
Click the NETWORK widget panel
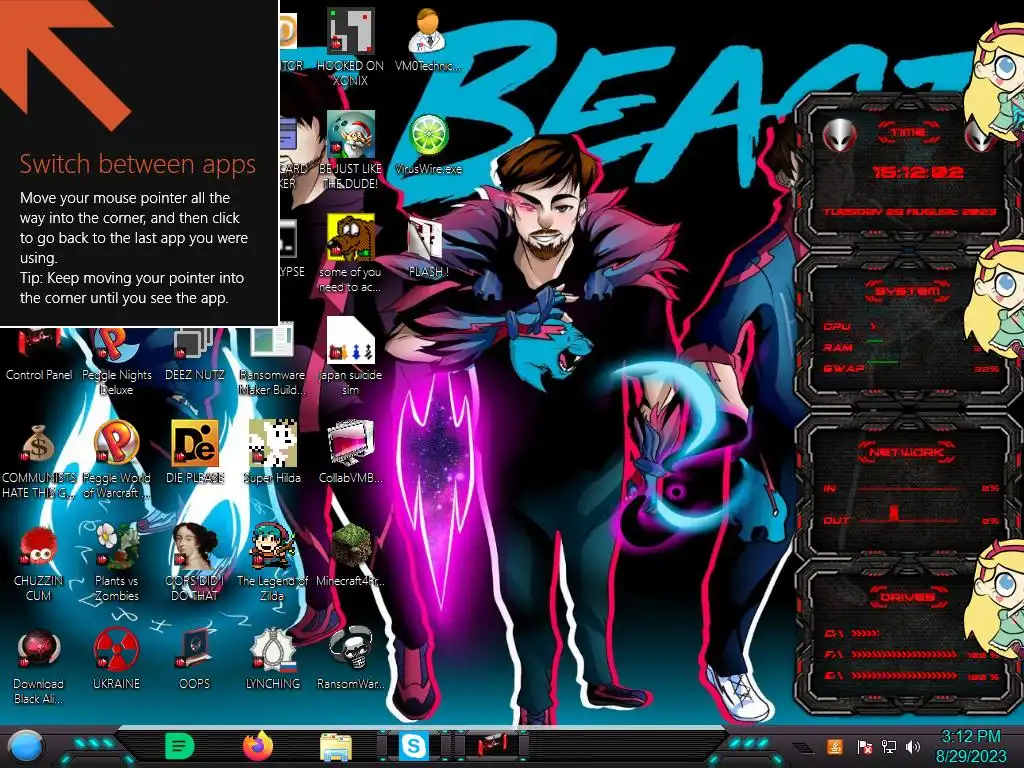908,487
